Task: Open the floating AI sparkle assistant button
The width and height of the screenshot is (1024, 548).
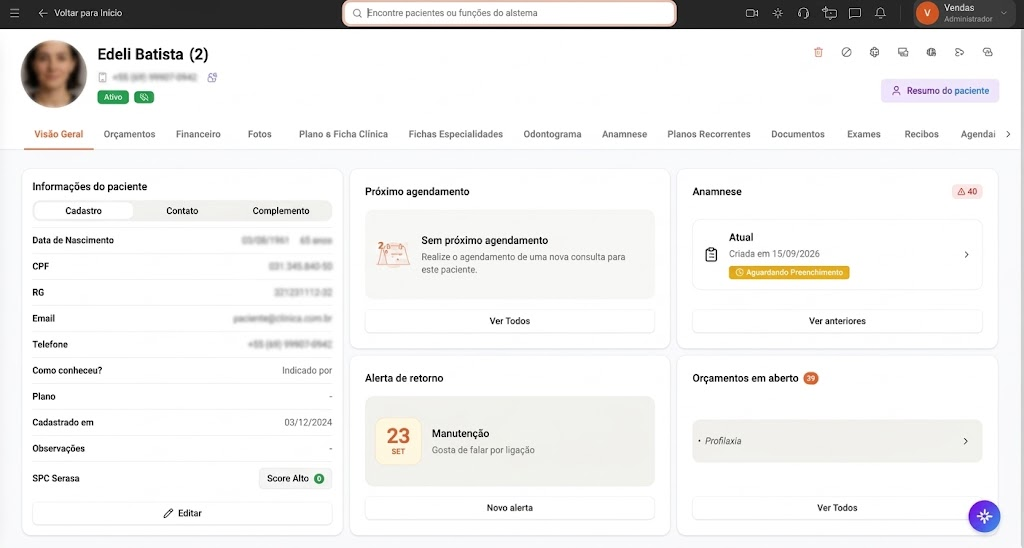Action: pos(984,516)
